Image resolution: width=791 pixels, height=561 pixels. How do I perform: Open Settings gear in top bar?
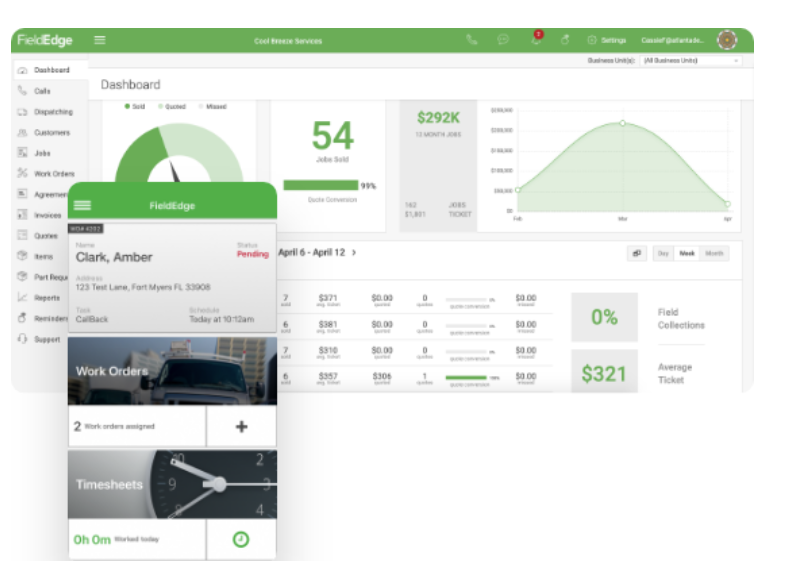click(592, 40)
